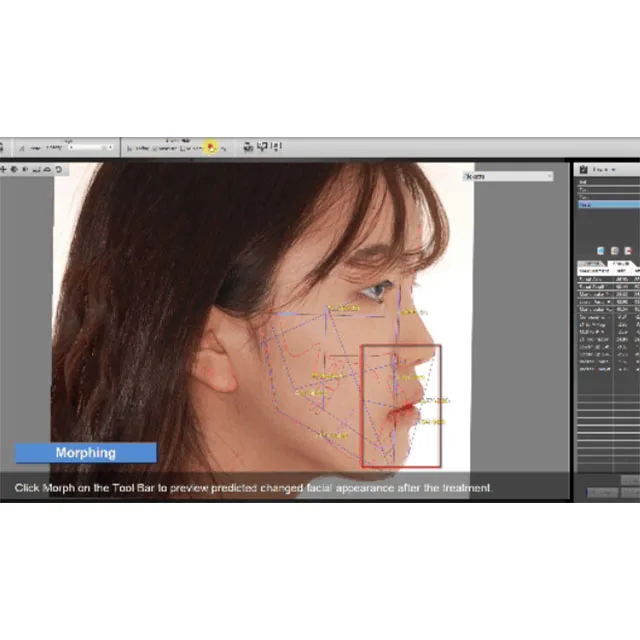Click the dome-shaped icon in the view toolbar

coord(47,169)
